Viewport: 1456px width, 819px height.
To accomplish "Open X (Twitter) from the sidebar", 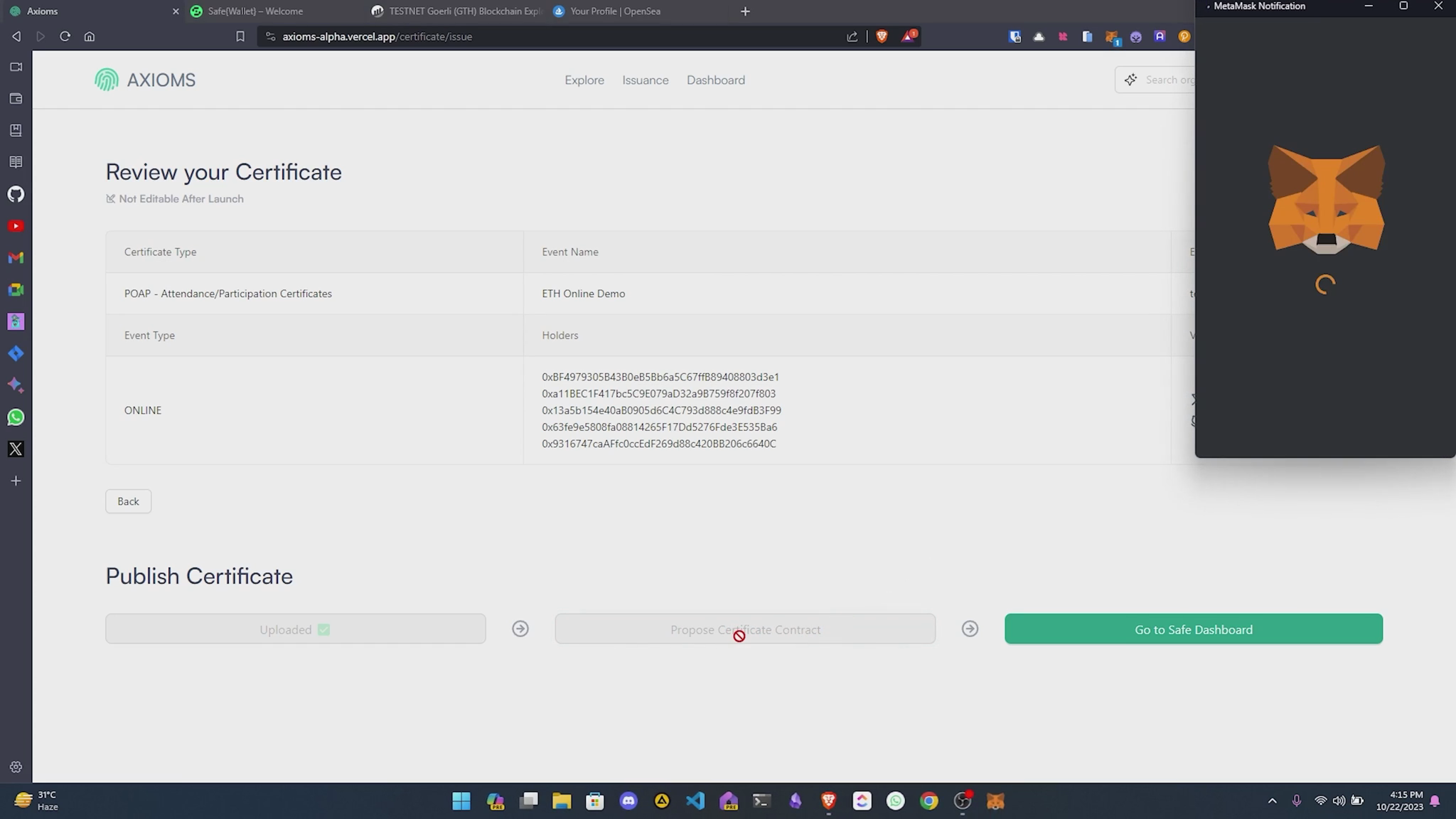I will click(16, 449).
